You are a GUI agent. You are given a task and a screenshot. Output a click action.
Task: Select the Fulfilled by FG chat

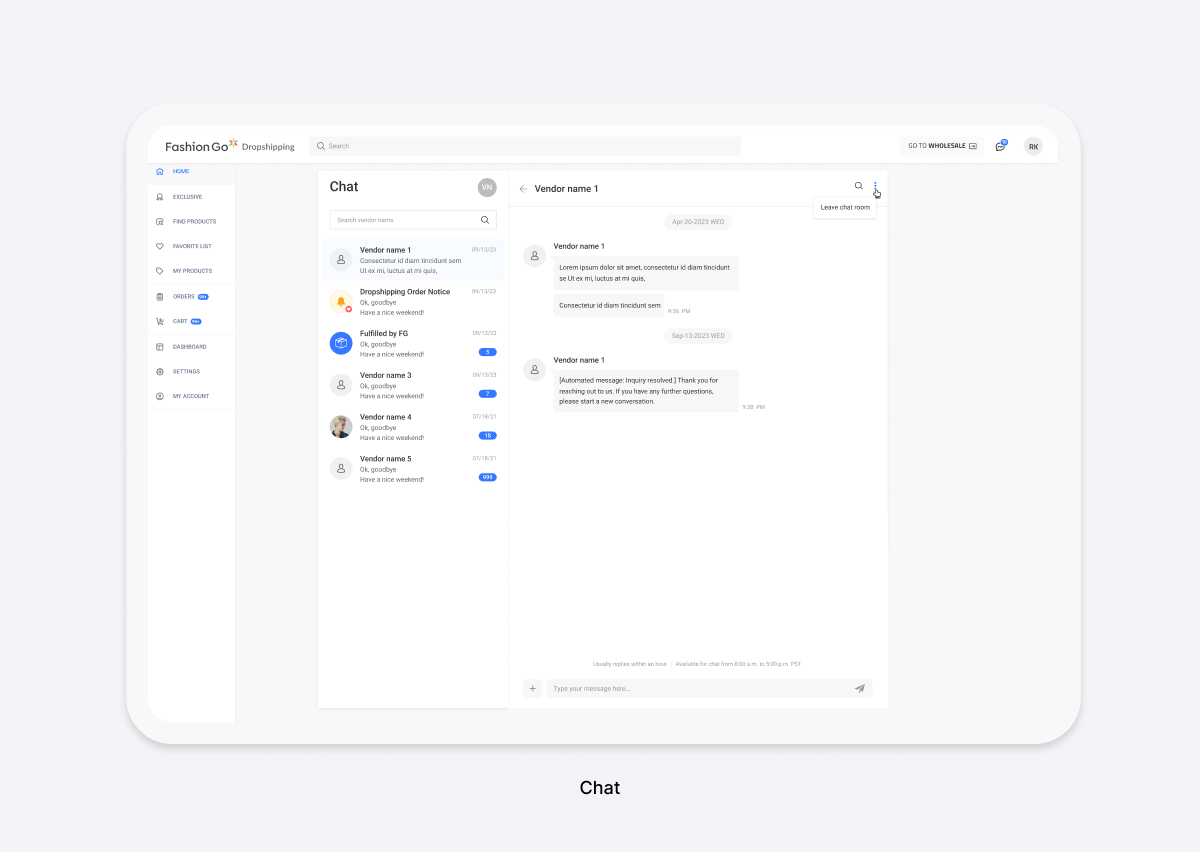click(x=413, y=343)
